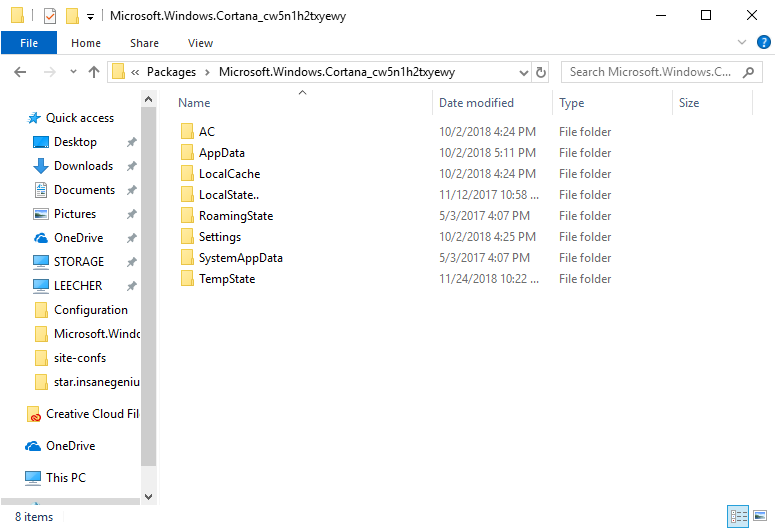The image size is (776, 529).
Task: Open Documents in the navigation pane
Action: click(x=84, y=190)
